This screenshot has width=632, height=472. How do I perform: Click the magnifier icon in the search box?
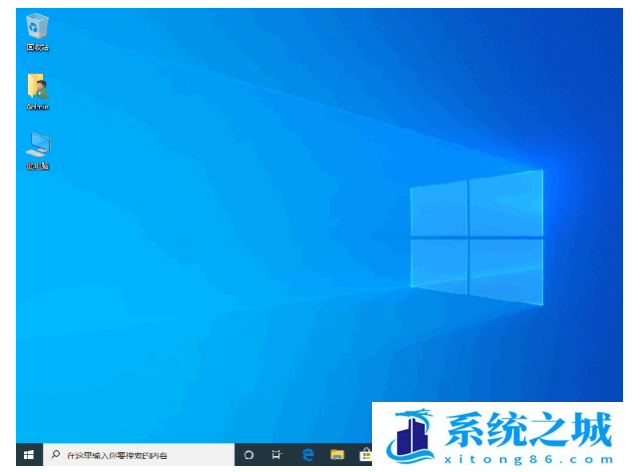coord(56,455)
